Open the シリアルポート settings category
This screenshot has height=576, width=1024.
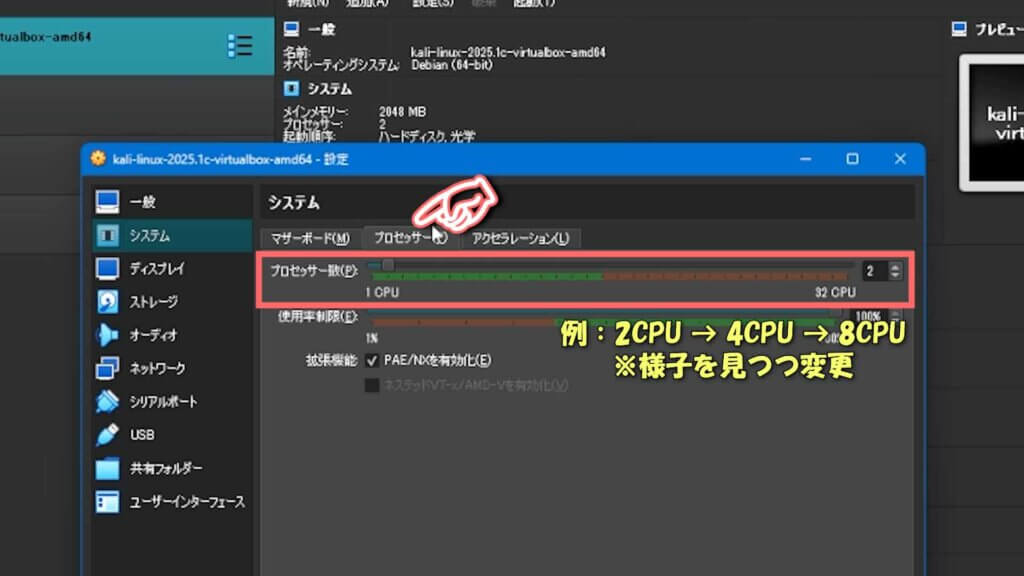pyautogui.click(x=172, y=402)
